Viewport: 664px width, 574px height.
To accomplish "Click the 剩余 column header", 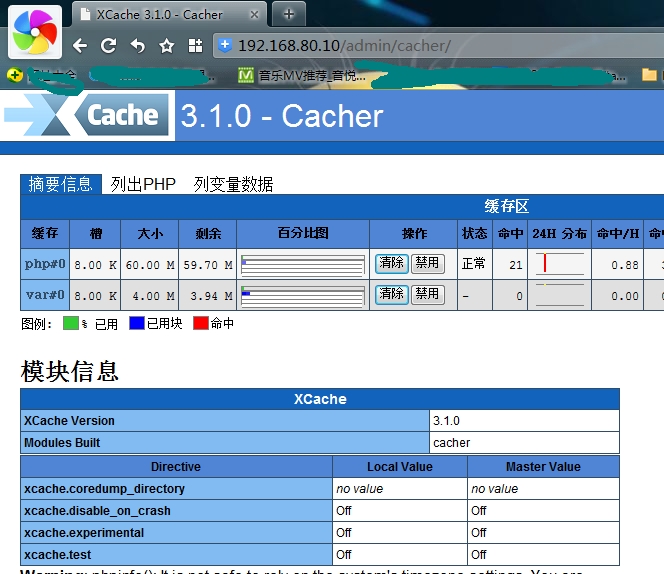I will (208, 233).
